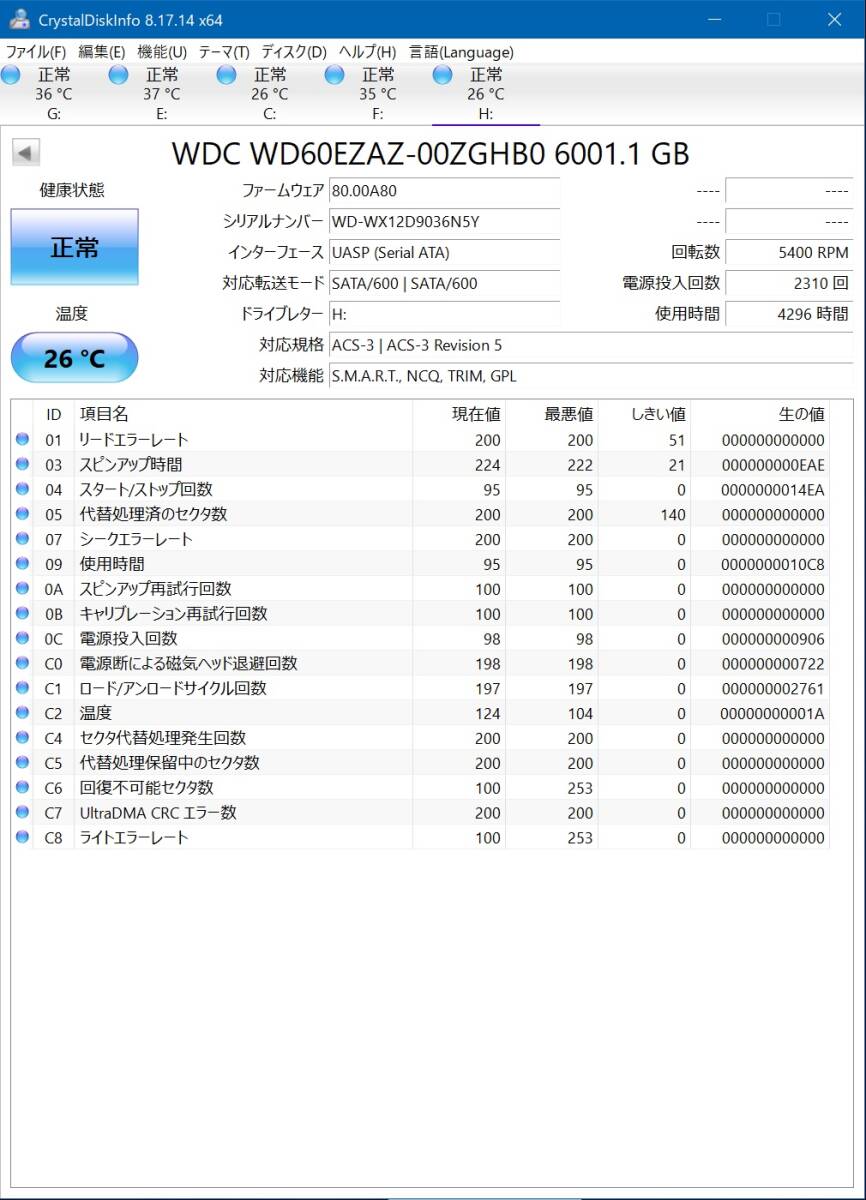866x1200 pixels.
Task: Click the 最悪値 column header
Action: pyautogui.click(x=552, y=414)
